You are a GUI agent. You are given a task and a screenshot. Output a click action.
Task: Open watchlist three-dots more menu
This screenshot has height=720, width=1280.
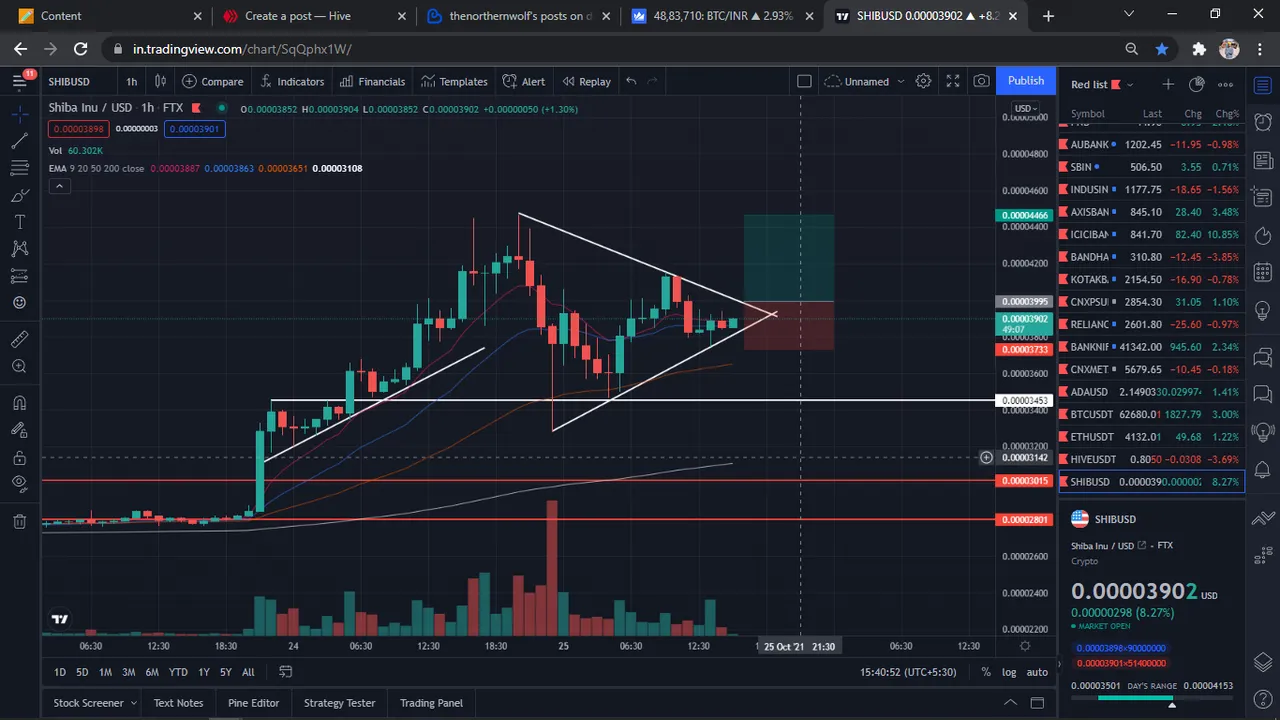[1226, 84]
